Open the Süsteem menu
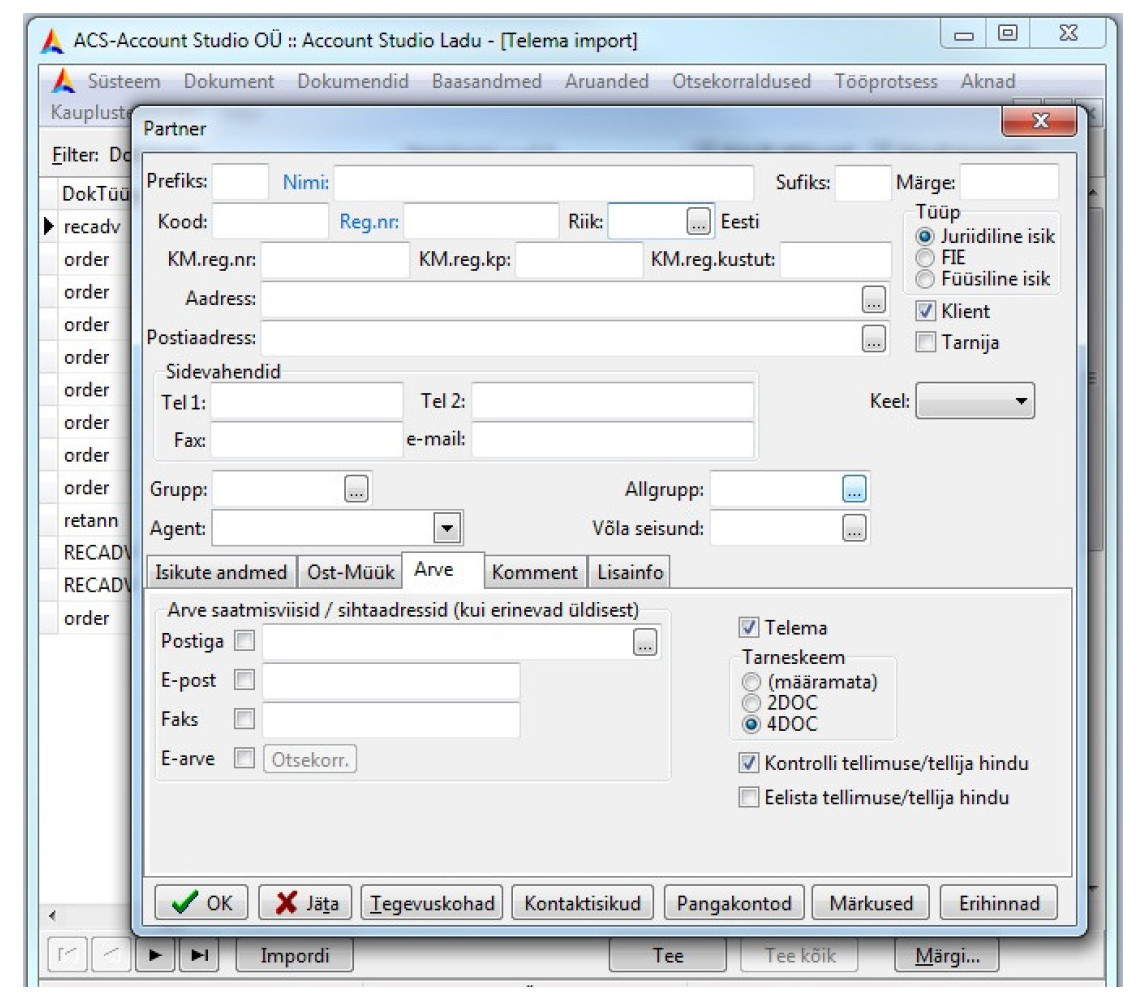Image resolution: width=1142 pixels, height=1000 pixels. (124, 82)
